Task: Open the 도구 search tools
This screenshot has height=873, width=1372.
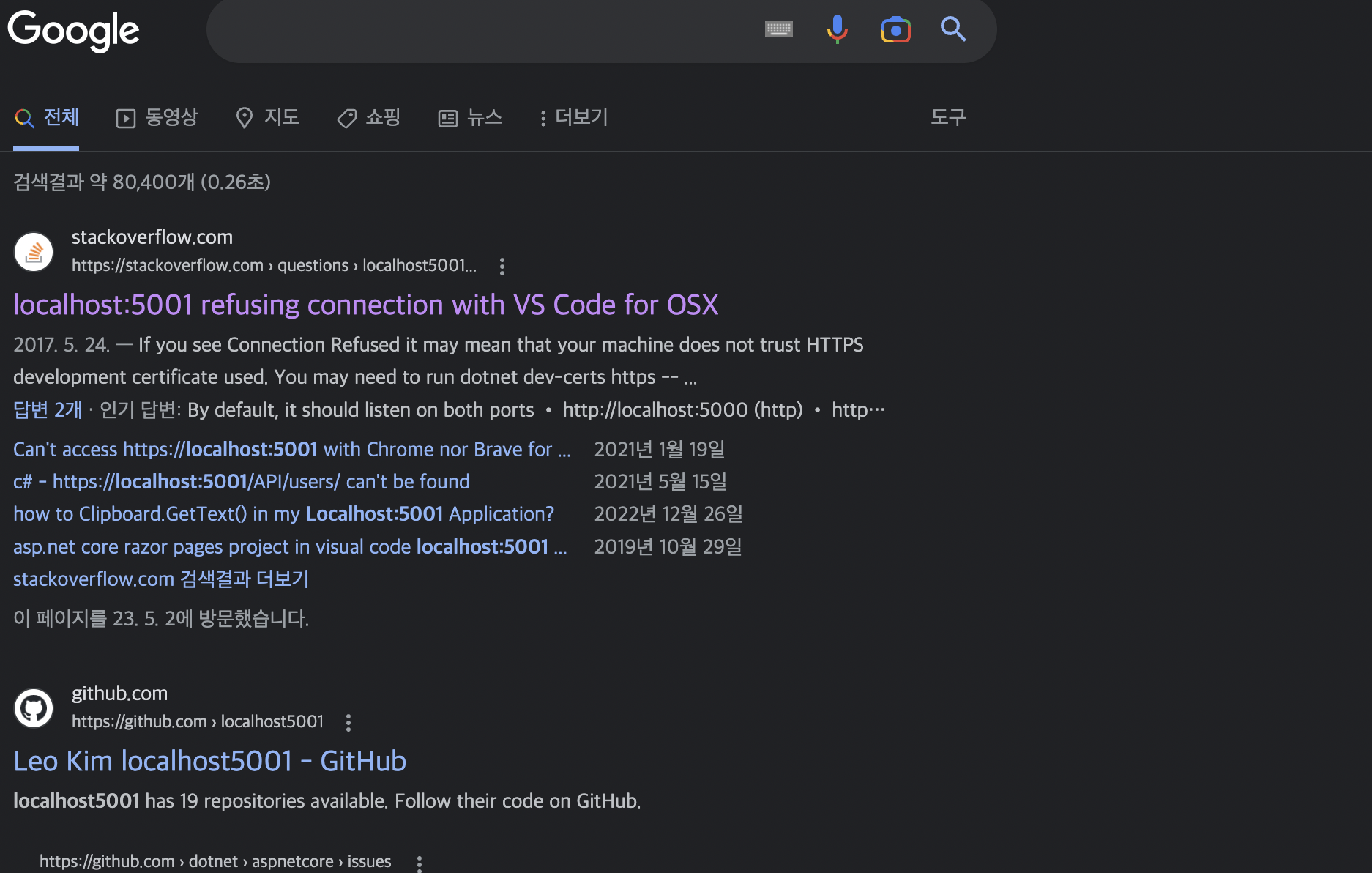Action: pos(948,117)
